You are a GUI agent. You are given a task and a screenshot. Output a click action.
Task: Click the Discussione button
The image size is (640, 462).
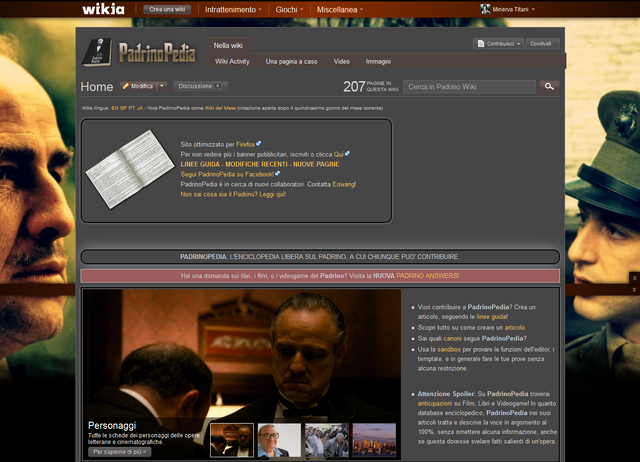[x=200, y=86]
